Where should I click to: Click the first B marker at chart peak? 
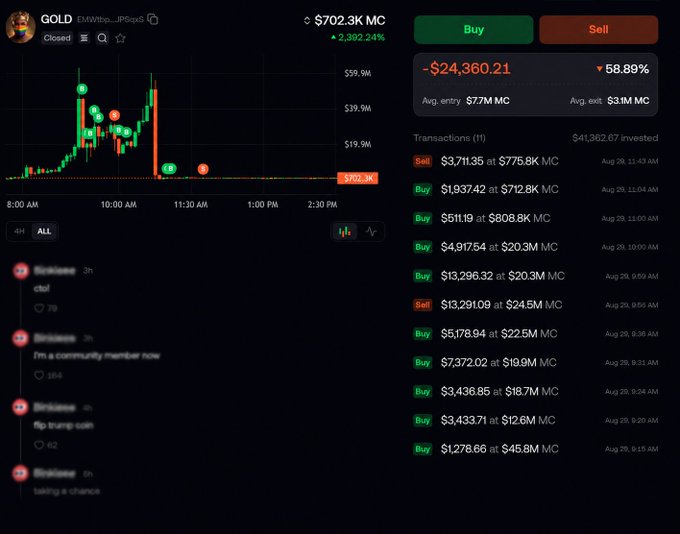pyautogui.click(x=82, y=89)
